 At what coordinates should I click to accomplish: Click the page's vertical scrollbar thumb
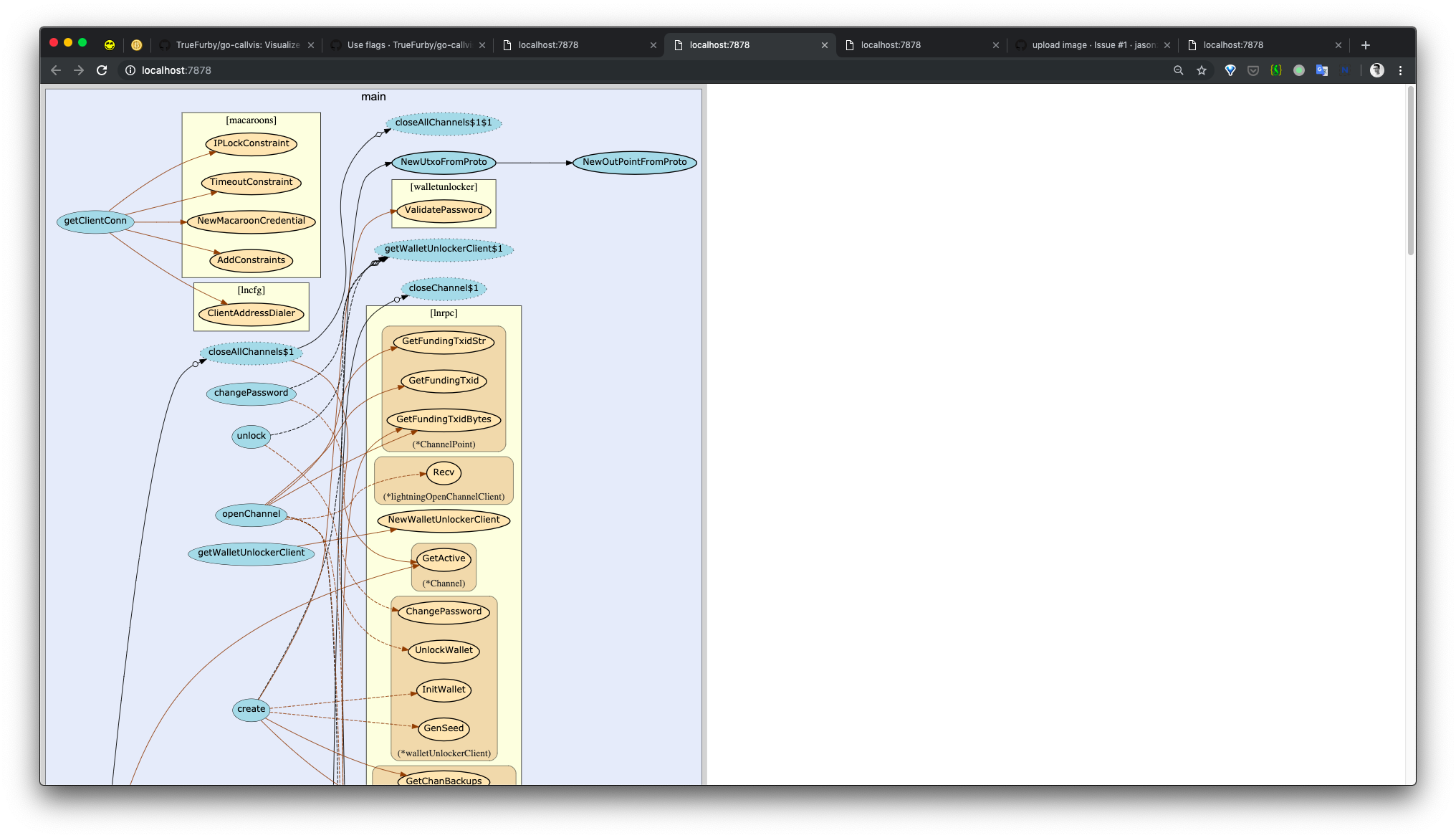pyautogui.click(x=1411, y=170)
